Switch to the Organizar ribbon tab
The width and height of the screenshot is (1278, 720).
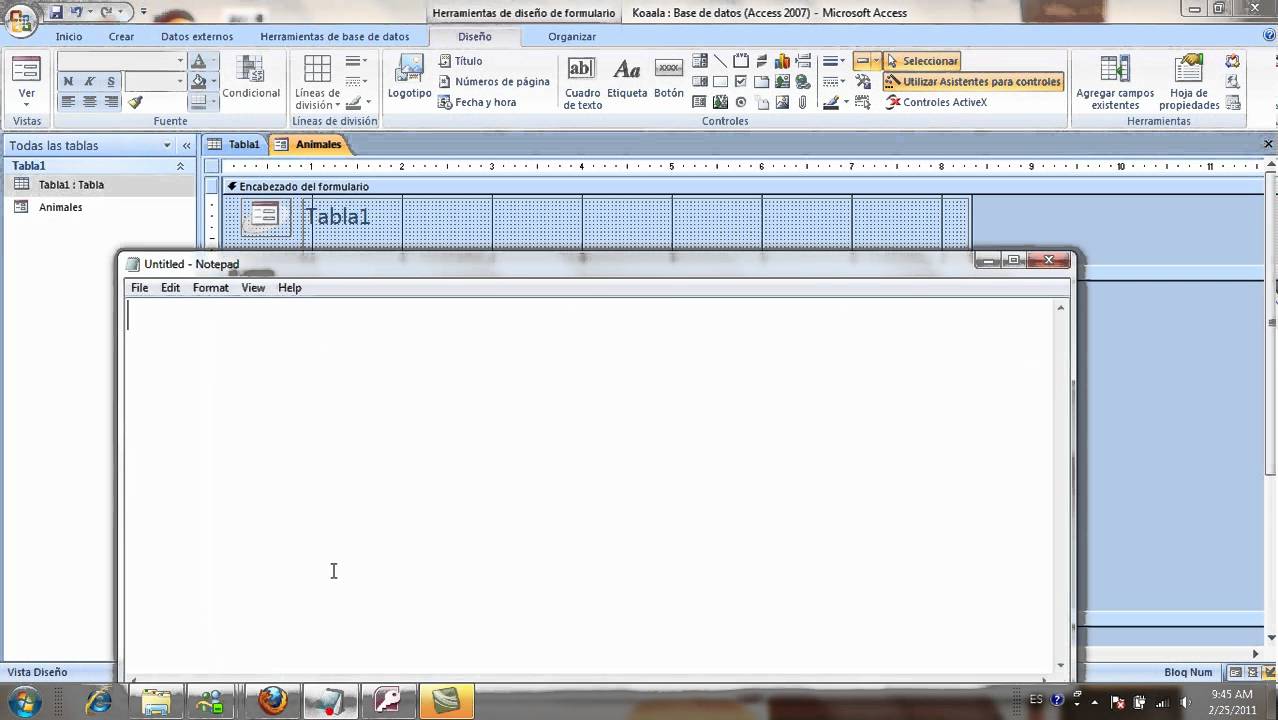pyautogui.click(x=572, y=37)
